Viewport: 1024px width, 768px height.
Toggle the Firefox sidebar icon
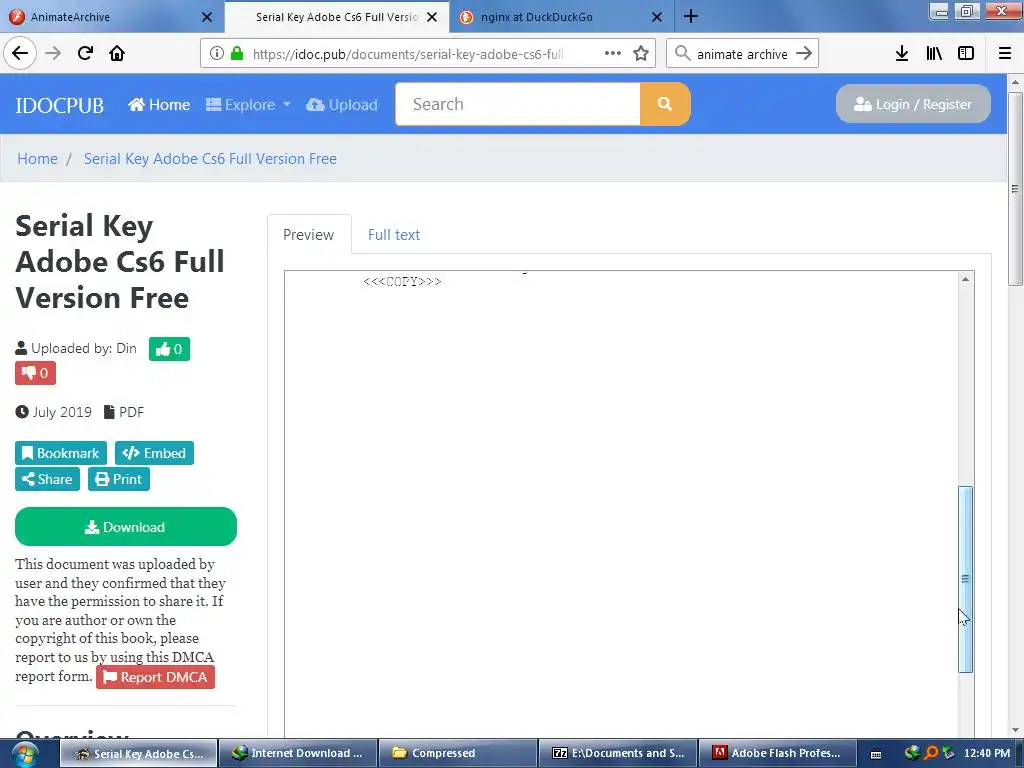pos(966,54)
